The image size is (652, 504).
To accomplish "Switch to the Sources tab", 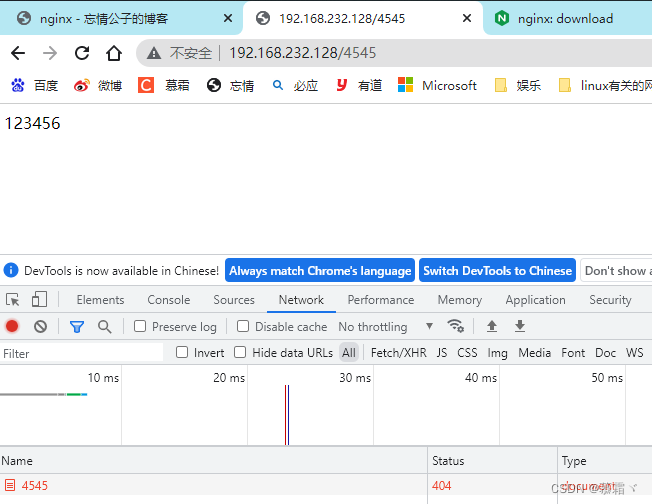I will pos(234,300).
